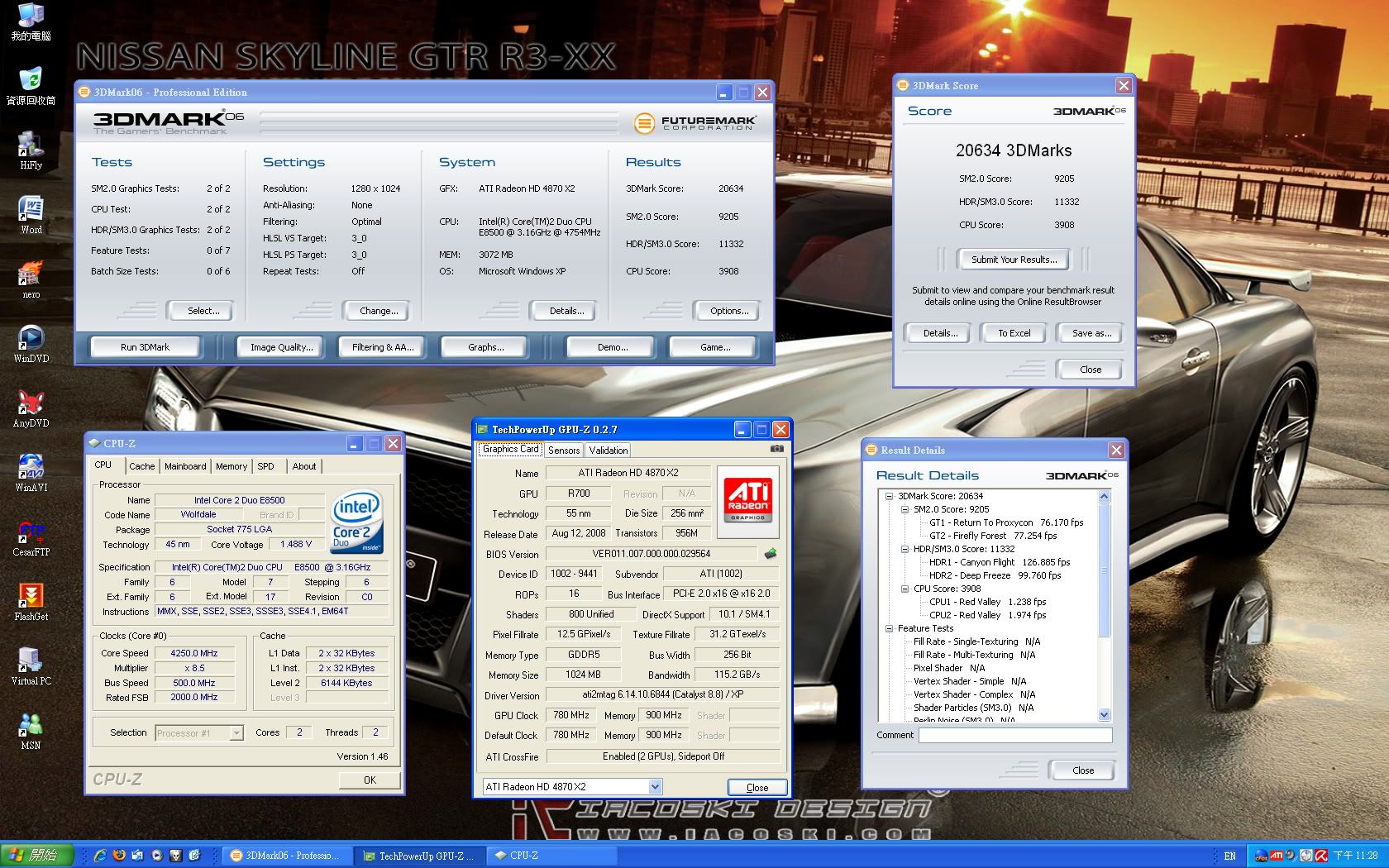Open Filtering & AA... settings
The width and height of the screenshot is (1389, 868).
(x=382, y=347)
